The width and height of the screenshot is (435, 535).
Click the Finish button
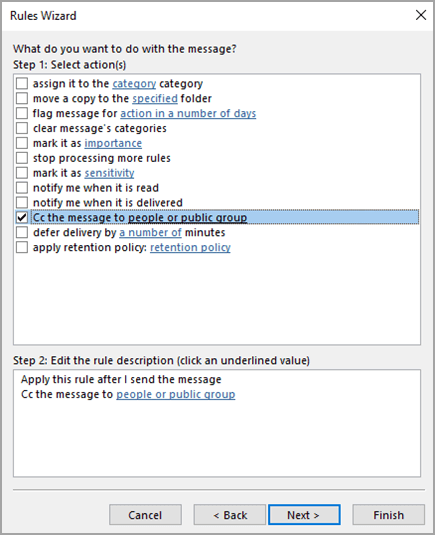[x=388, y=515]
